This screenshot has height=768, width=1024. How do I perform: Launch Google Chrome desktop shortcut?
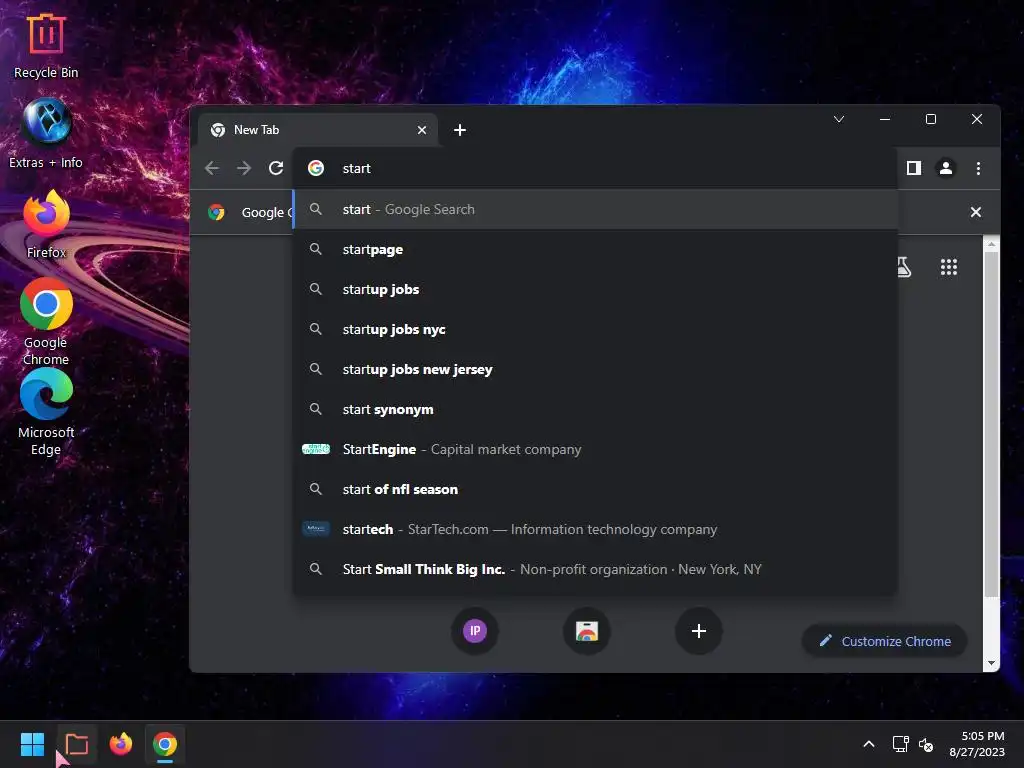click(x=46, y=321)
